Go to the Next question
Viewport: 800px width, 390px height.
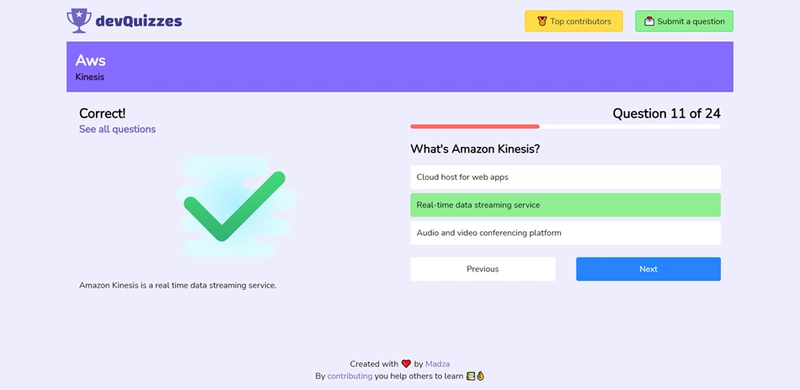click(x=648, y=269)
